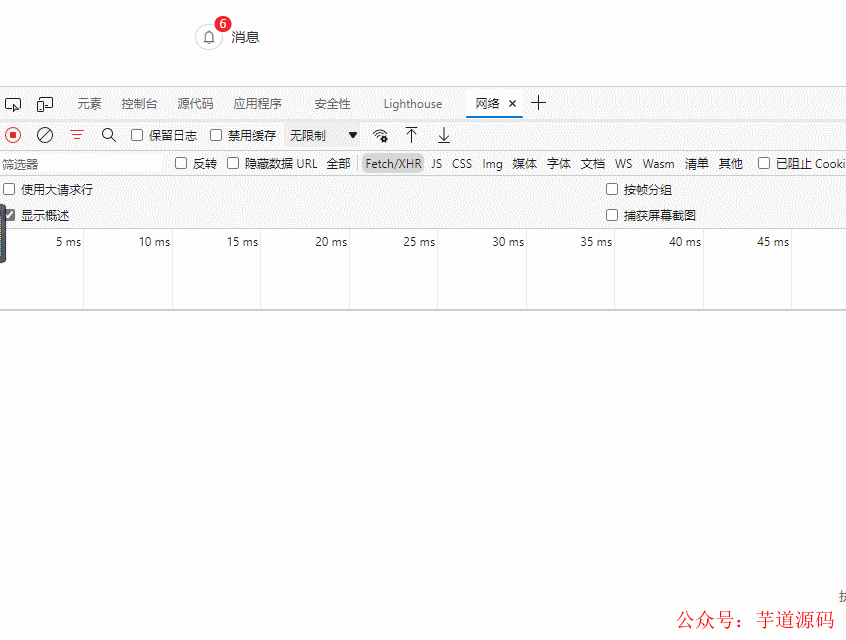846x640 pixels.
Task: Switch to the 控制台 panel tab
Action: pos(139,103)
